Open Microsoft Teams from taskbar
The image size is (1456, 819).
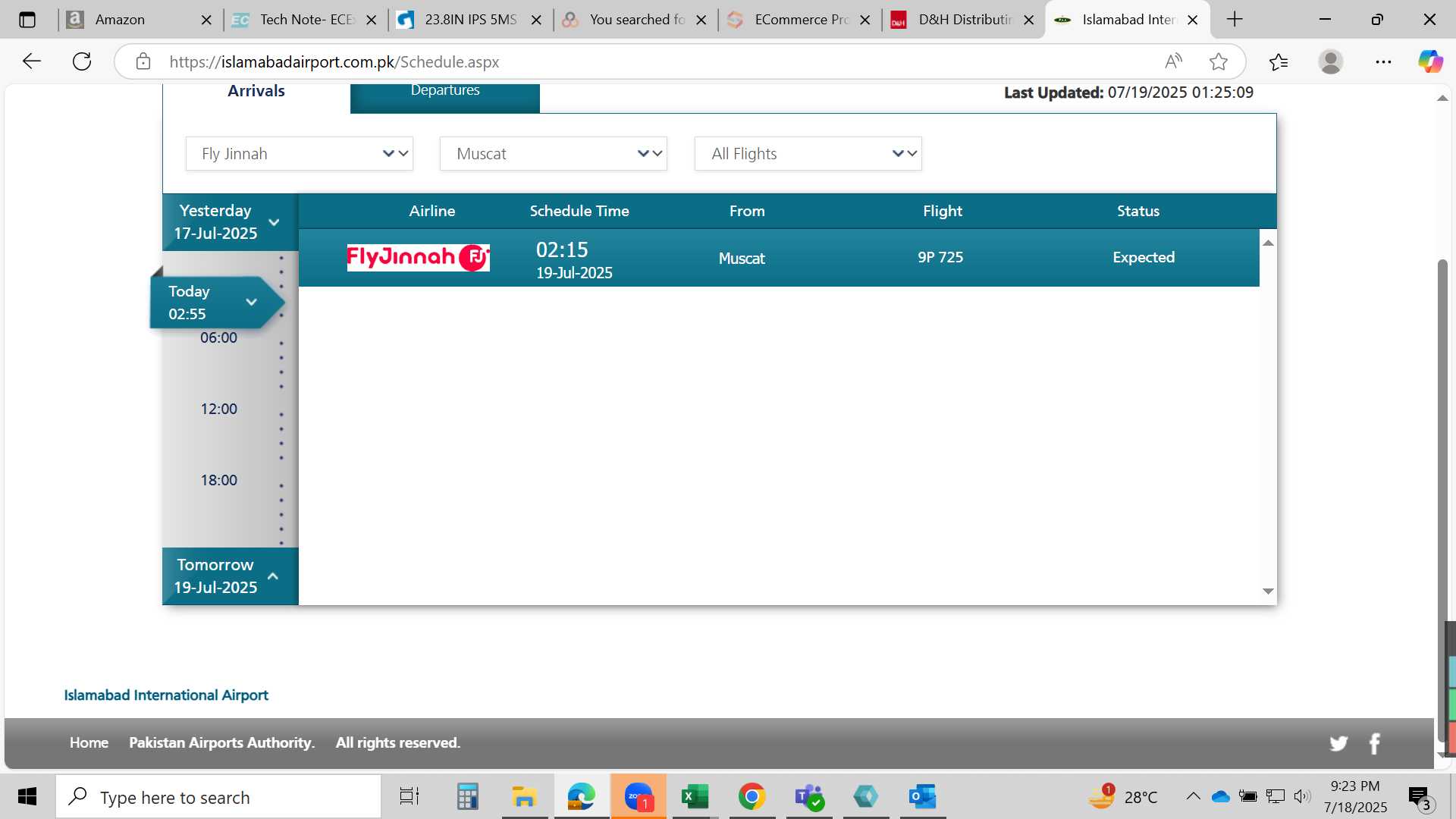tap(809, 797)
